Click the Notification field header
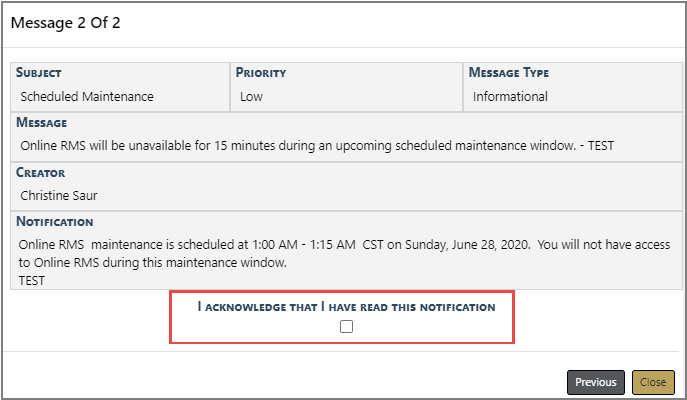 [x=56, y=221]
